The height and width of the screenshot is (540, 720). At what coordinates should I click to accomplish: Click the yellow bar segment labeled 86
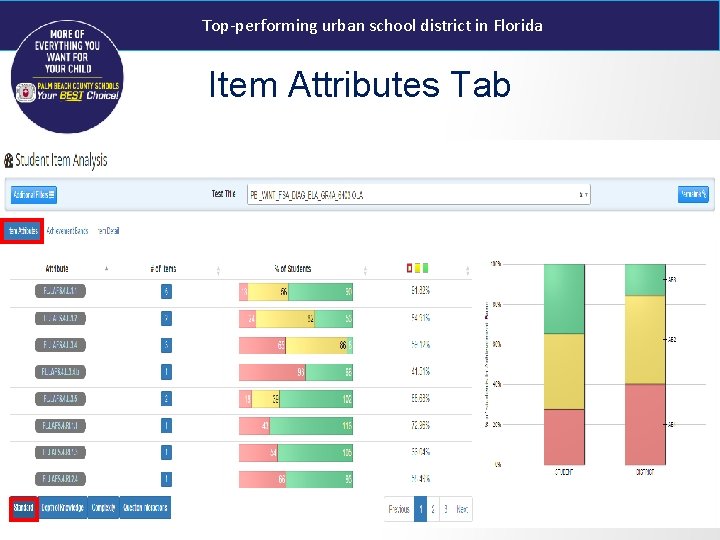(317, 345)
